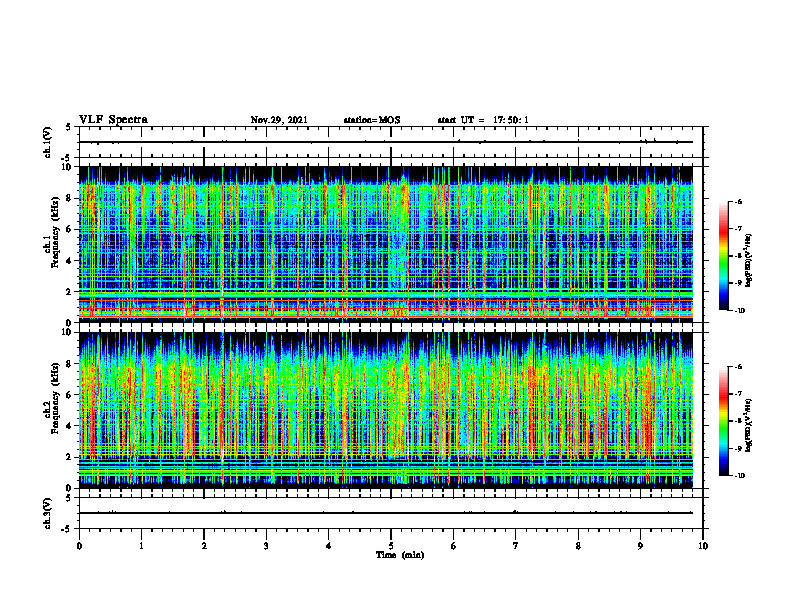The height and width of the screenshot is (612, 792).
Task: Select the ch.1 "Frequency (kHz)" axis label
Action: [x=58, y=232]
